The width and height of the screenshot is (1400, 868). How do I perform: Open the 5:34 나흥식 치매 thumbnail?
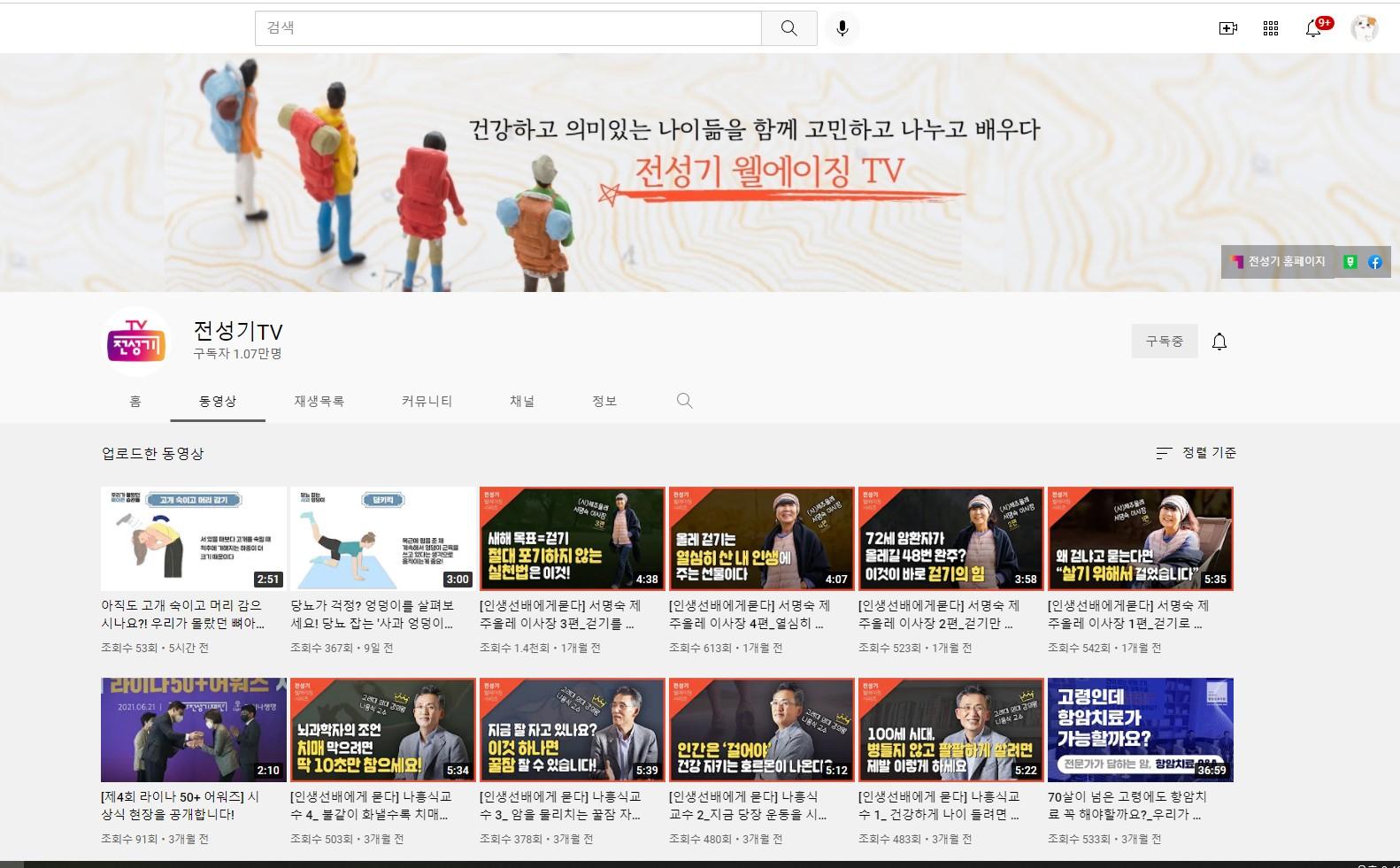click(x=383, y=730)
